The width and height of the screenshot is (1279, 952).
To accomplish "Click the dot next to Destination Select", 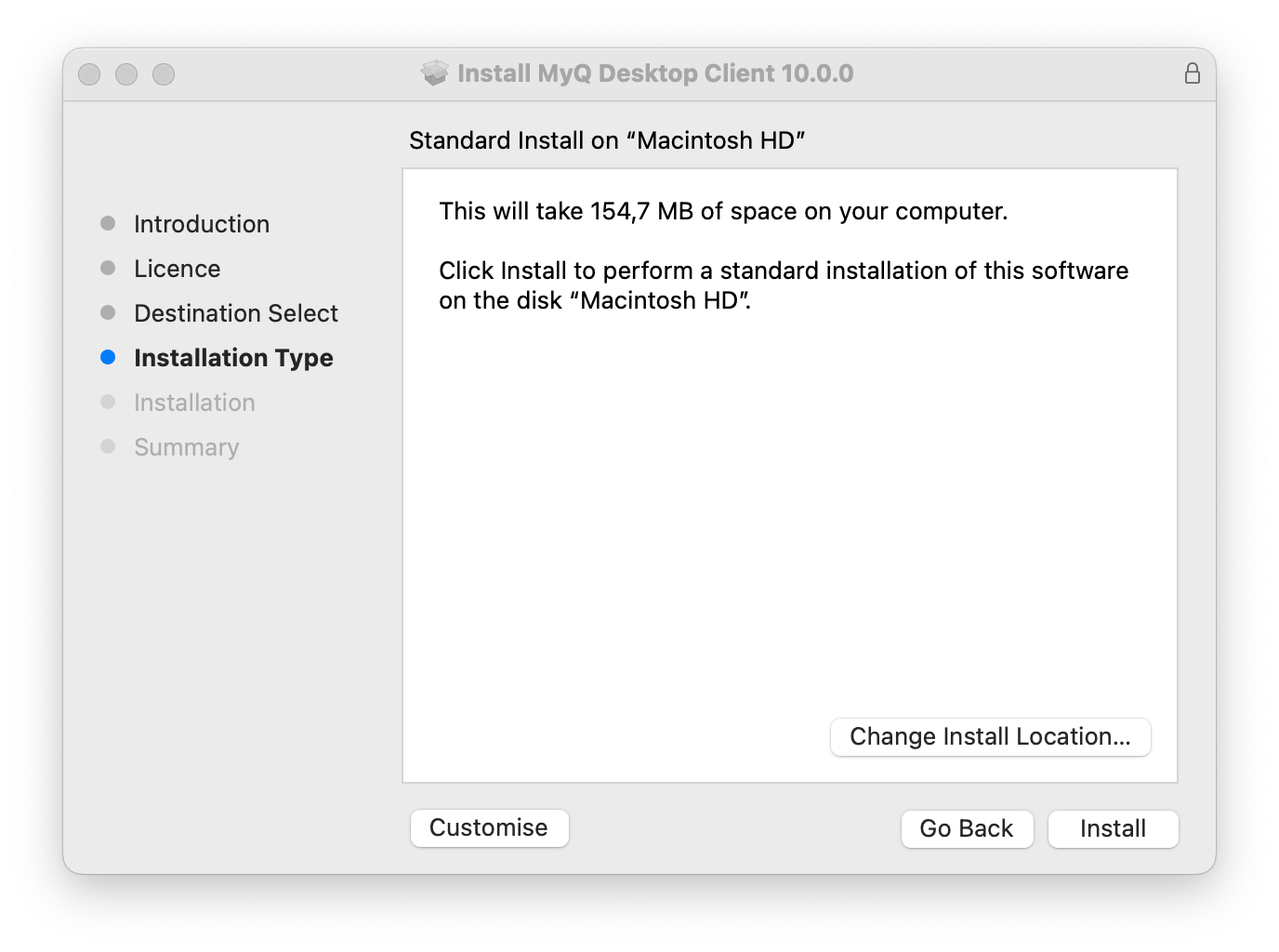I will click(x=108, y=312).
